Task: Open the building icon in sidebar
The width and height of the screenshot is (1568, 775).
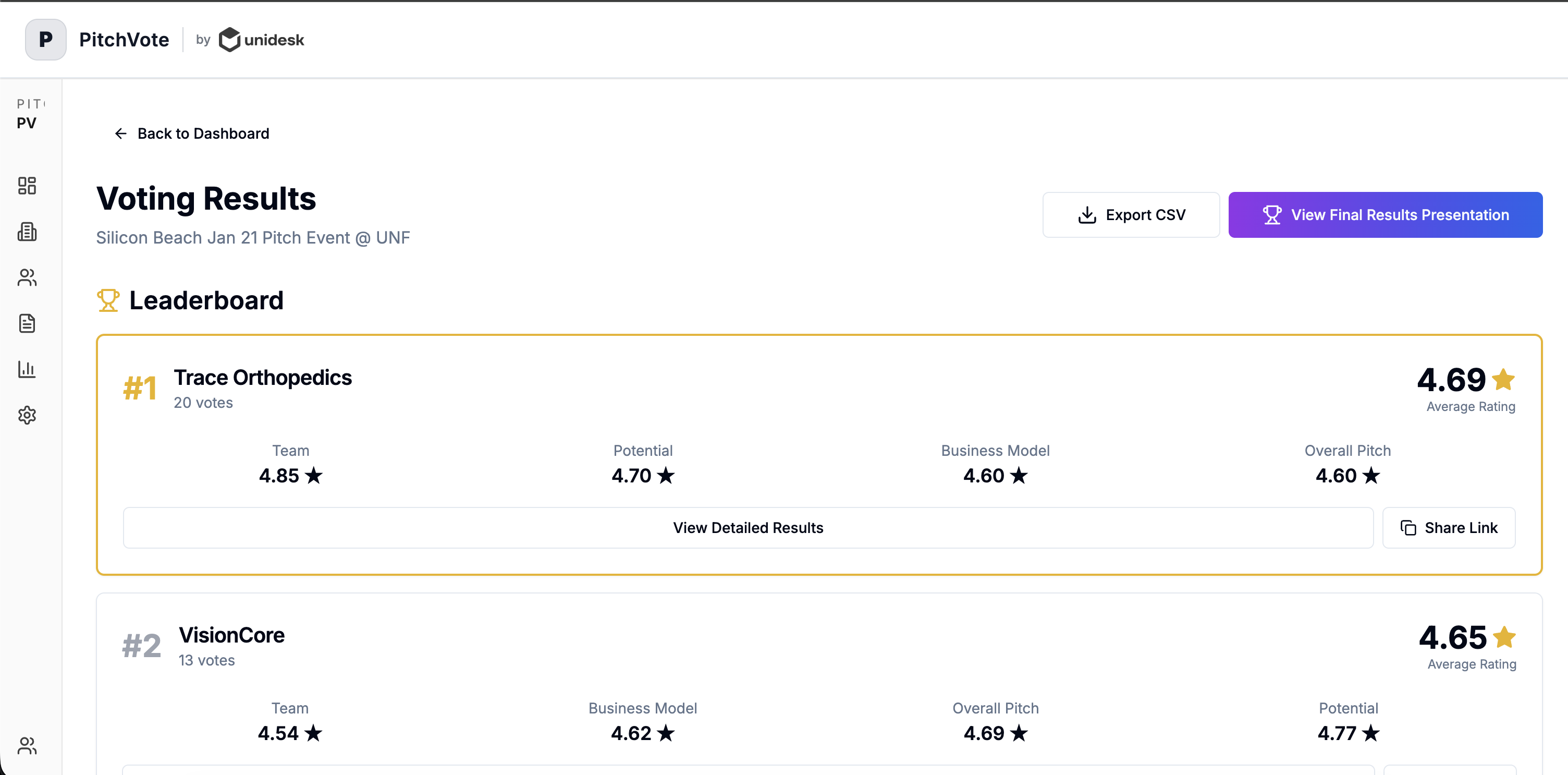Action: (27, 232)
